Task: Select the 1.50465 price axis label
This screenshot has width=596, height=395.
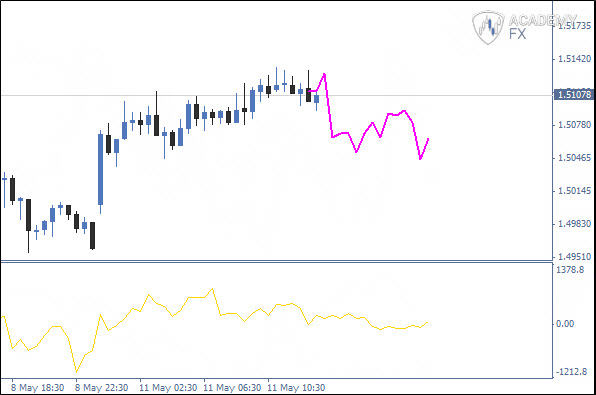Action: (574, 158)
